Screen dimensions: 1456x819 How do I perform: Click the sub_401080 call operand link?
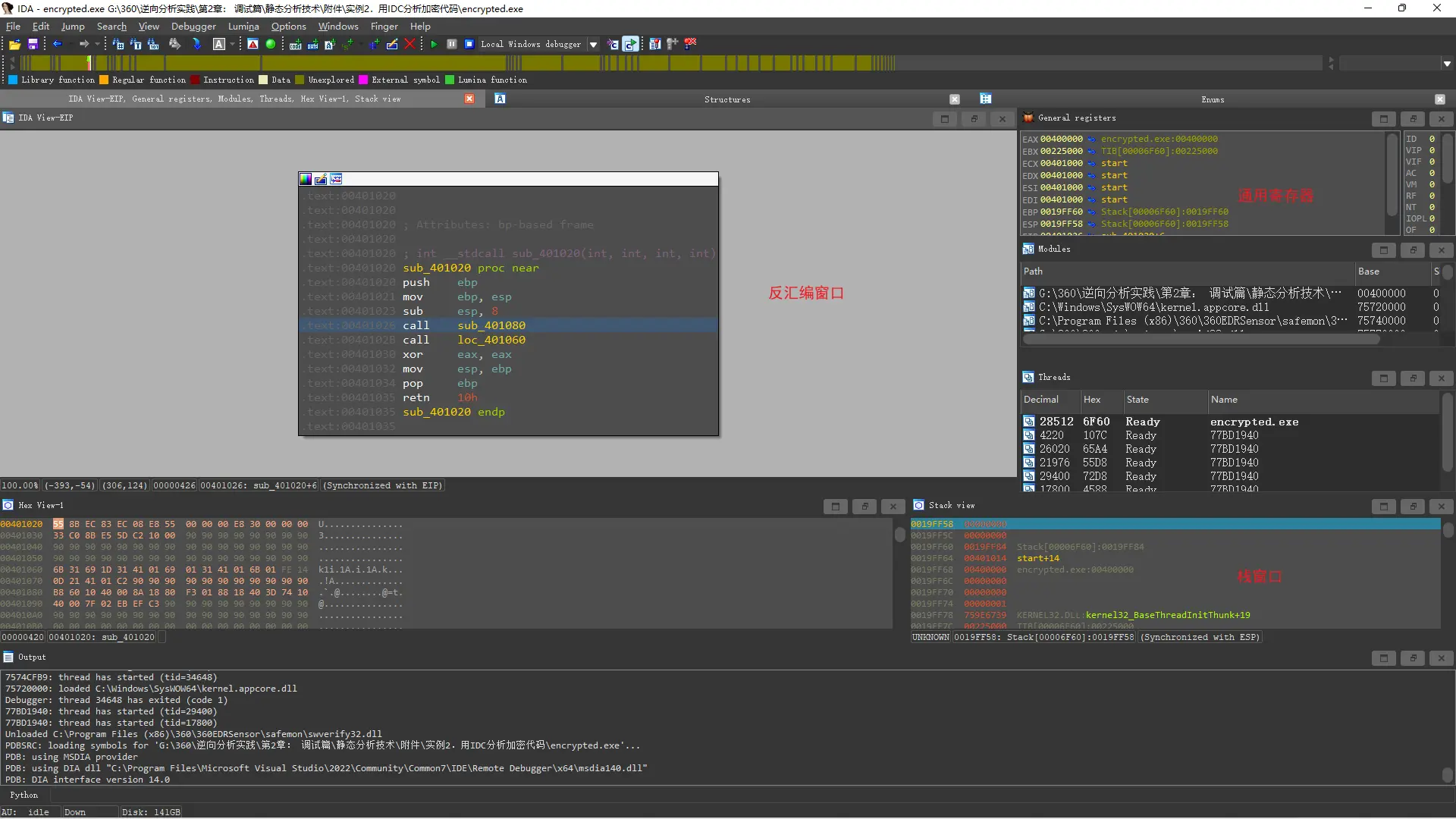coord(491,325)
